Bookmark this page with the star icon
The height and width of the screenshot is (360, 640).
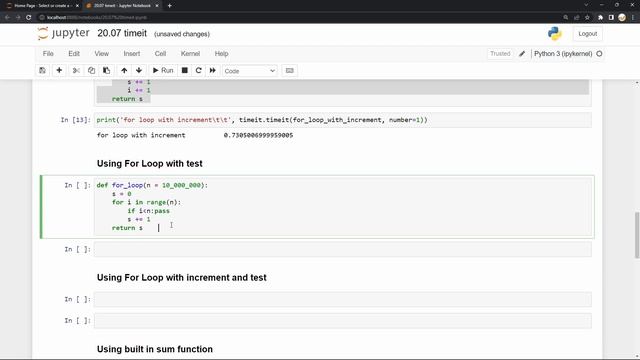coord(587,18)
